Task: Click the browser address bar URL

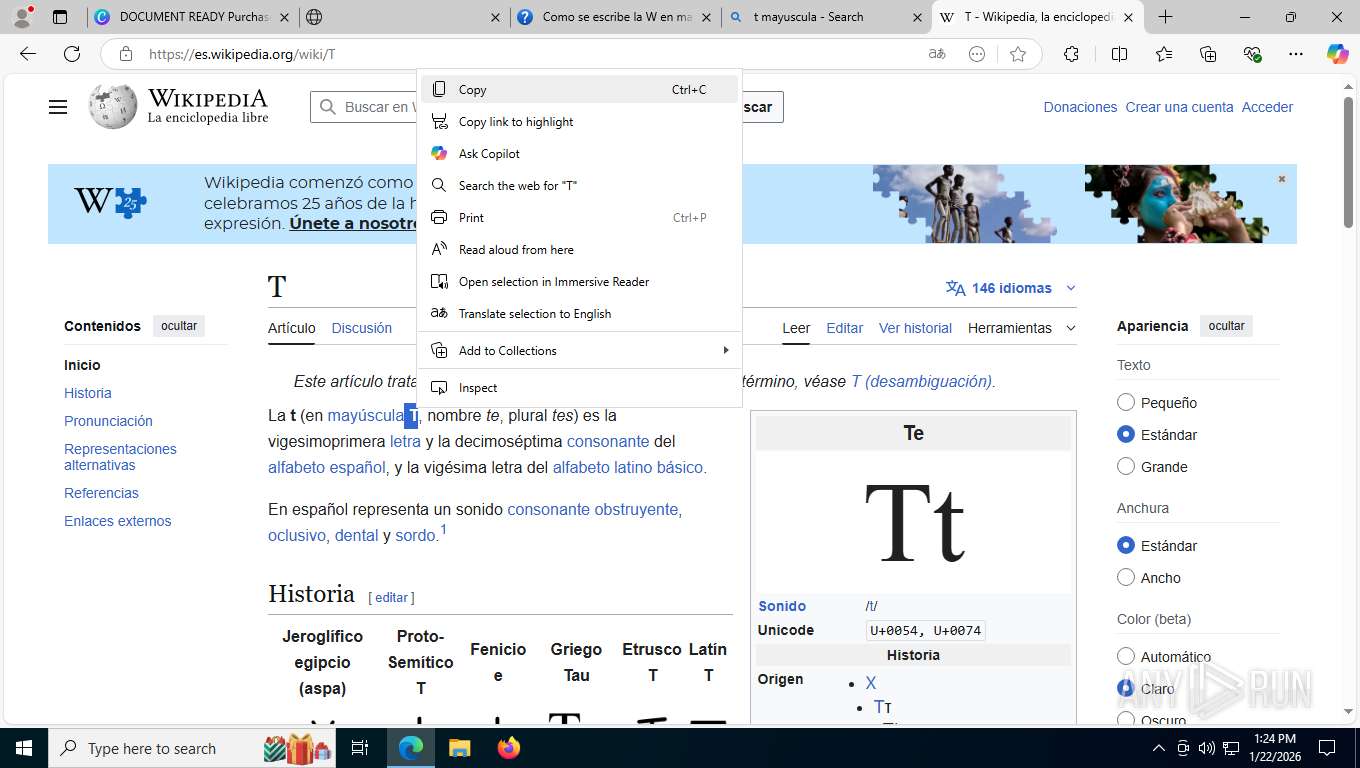Action: coord(242,54)
